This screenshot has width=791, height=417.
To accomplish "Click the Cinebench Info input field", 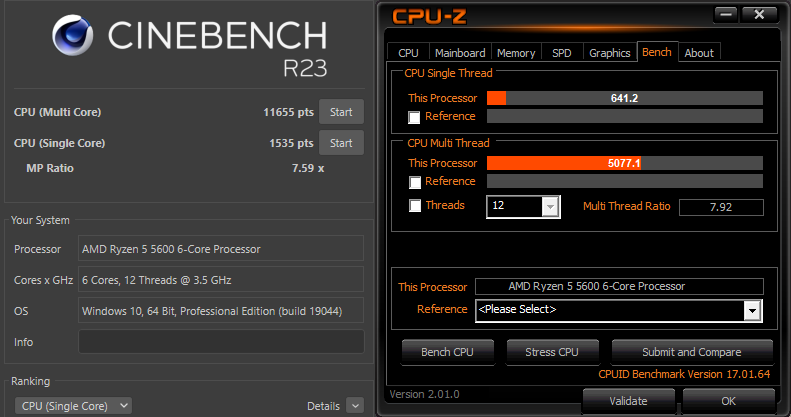I will [x=221, y=342].
